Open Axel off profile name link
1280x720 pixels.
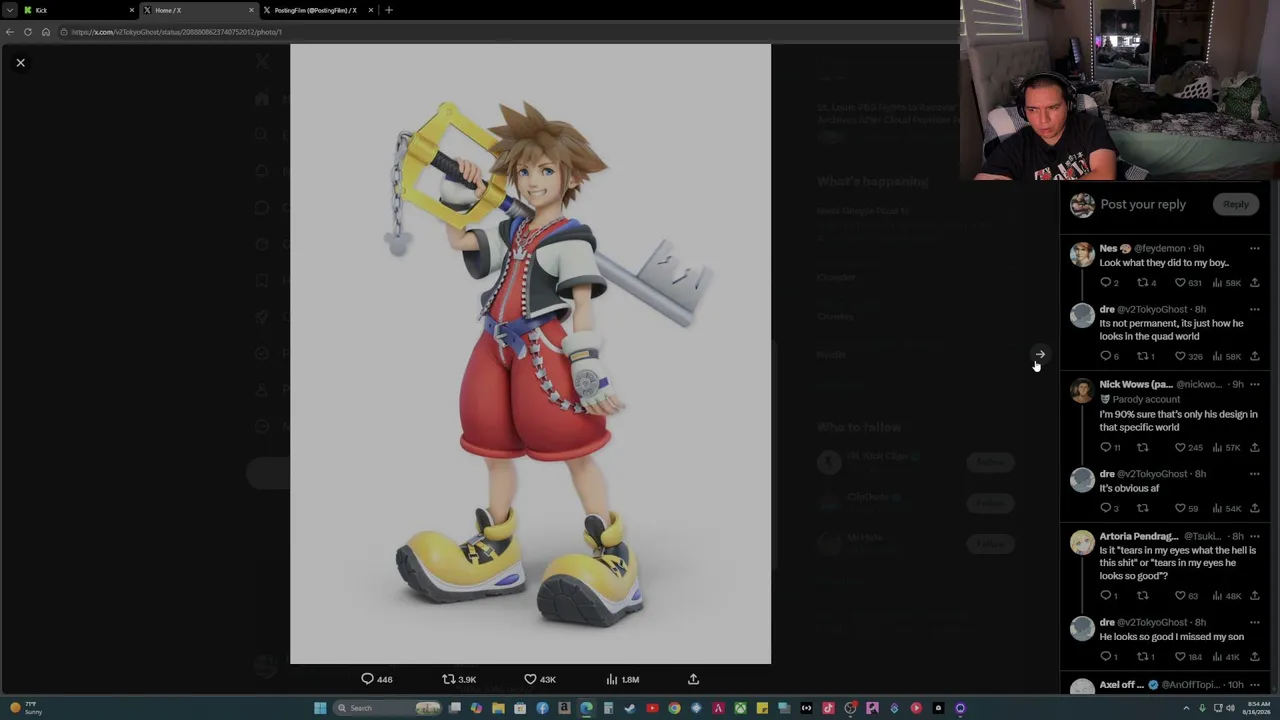[1122, 685]
